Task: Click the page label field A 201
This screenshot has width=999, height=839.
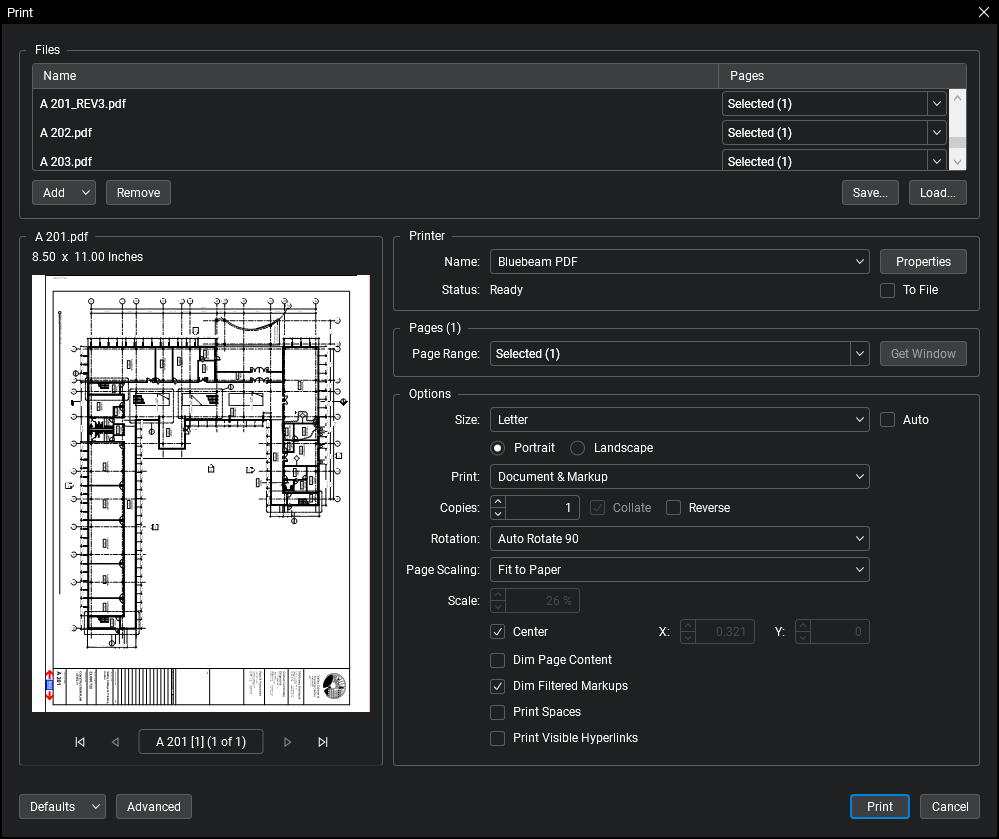Action: [x=201, y=742]
